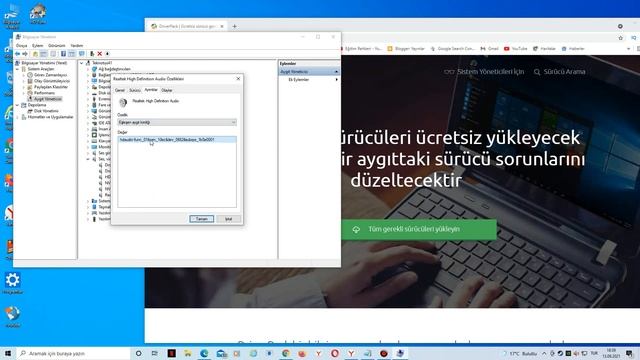Click the up-folder toolbar icon
This screenshot has height=360, width=640.
[35, 54]
